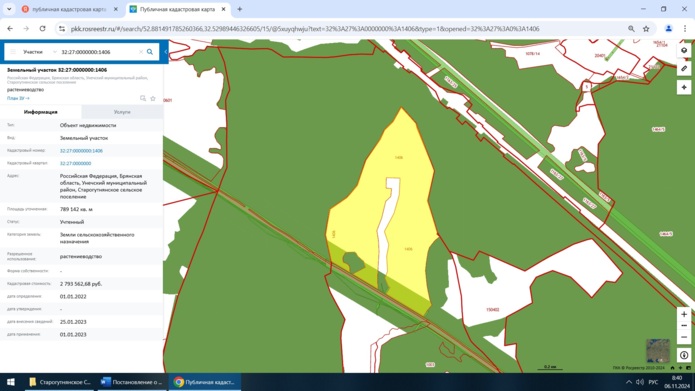
Task: Select the map measurement ruler tool
Action: point(684,69)
